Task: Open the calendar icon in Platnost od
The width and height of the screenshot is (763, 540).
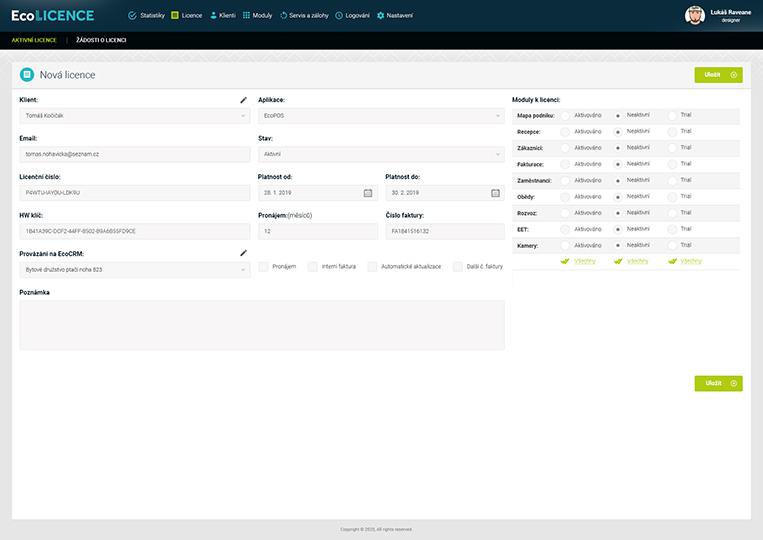Action: (x=367, y=193)
